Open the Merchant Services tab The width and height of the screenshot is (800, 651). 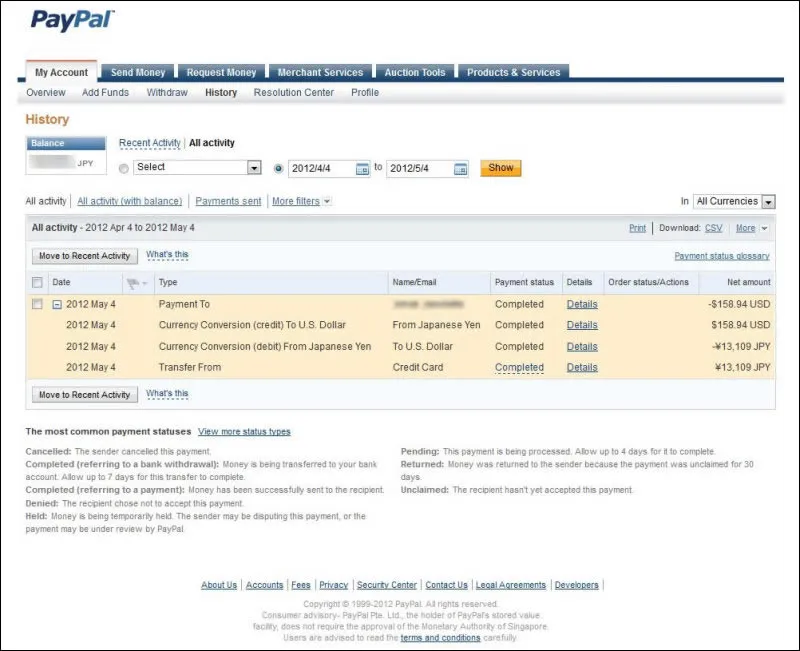pos(320,72)
